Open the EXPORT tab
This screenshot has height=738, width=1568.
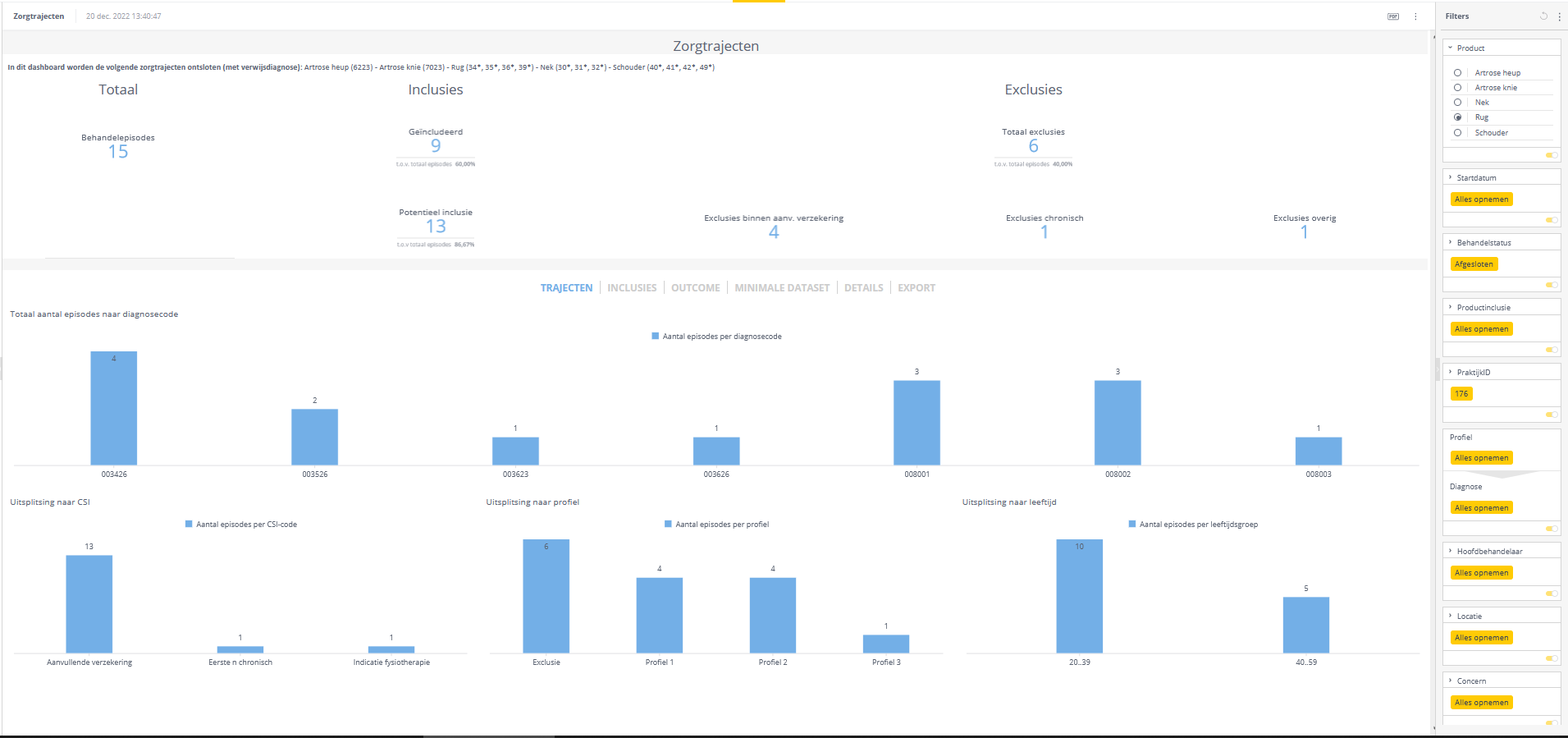point(917,288)
